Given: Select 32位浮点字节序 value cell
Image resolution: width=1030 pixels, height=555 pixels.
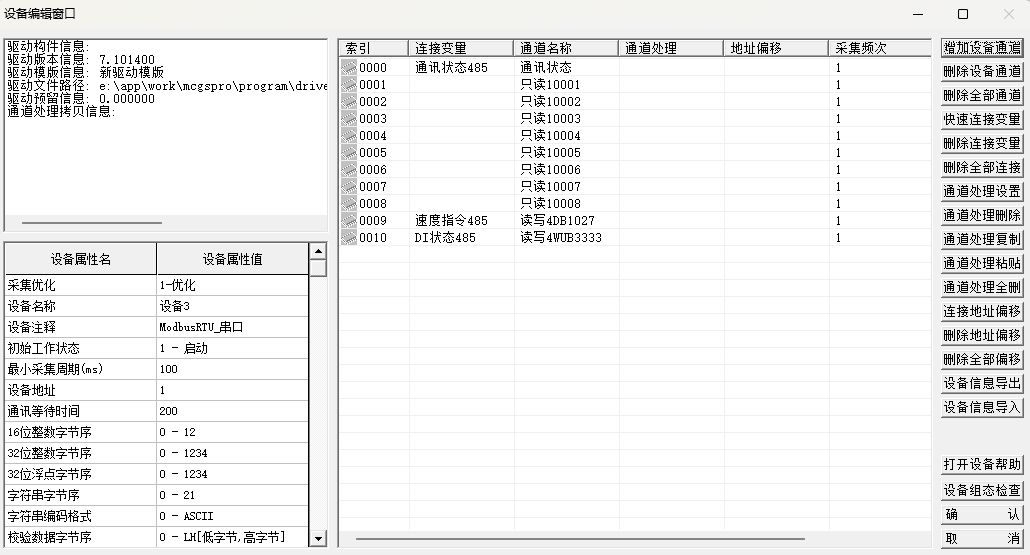Looking at the screenshot, I should tap(232, 474).
